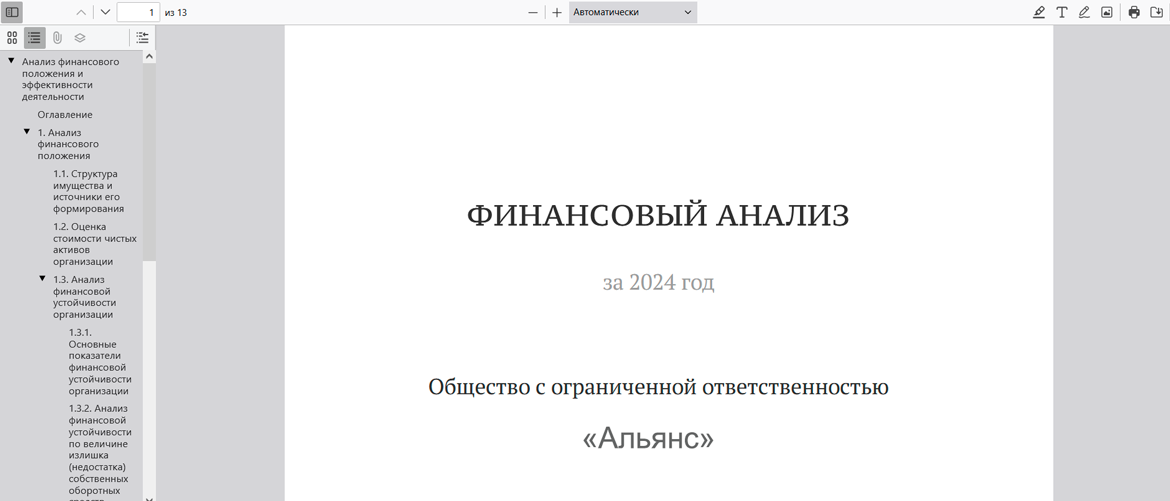1170x501 pixels.
Task: Print the document
Action: coord(1134,12)
